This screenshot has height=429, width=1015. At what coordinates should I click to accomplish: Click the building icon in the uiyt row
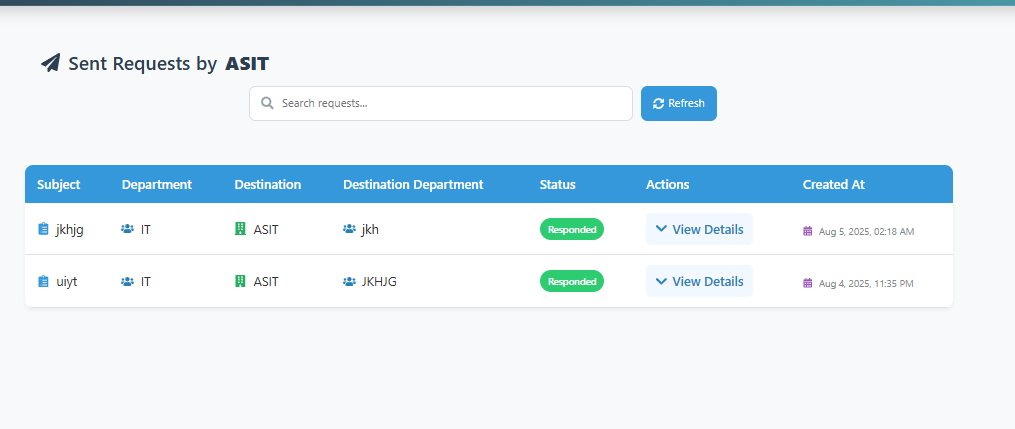click(x=240, y=281)
